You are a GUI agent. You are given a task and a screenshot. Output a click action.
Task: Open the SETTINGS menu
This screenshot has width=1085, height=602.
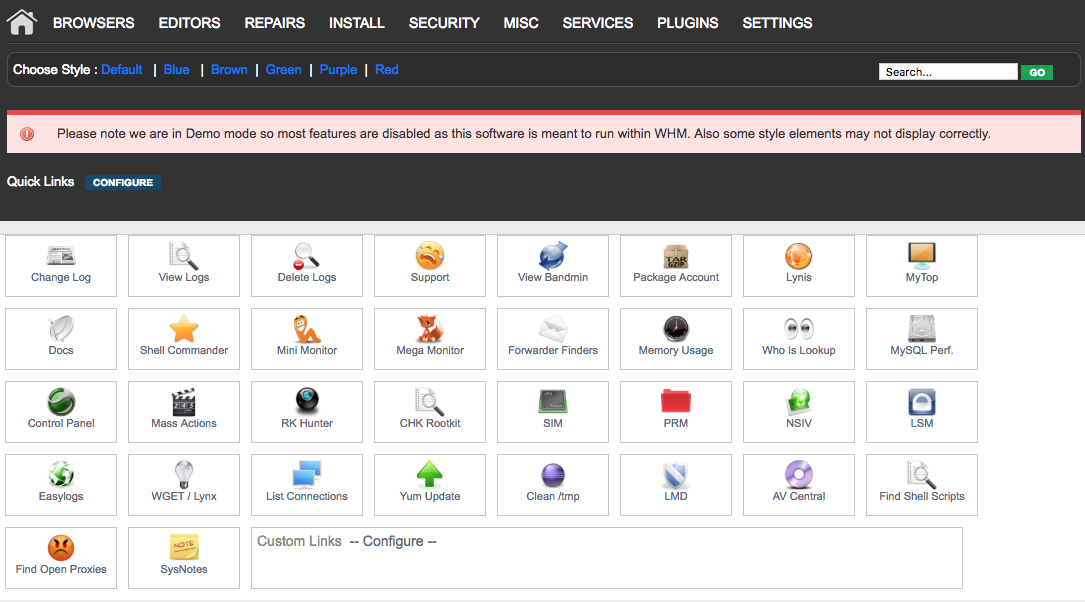pyautogui.click(x=777, y=22)
